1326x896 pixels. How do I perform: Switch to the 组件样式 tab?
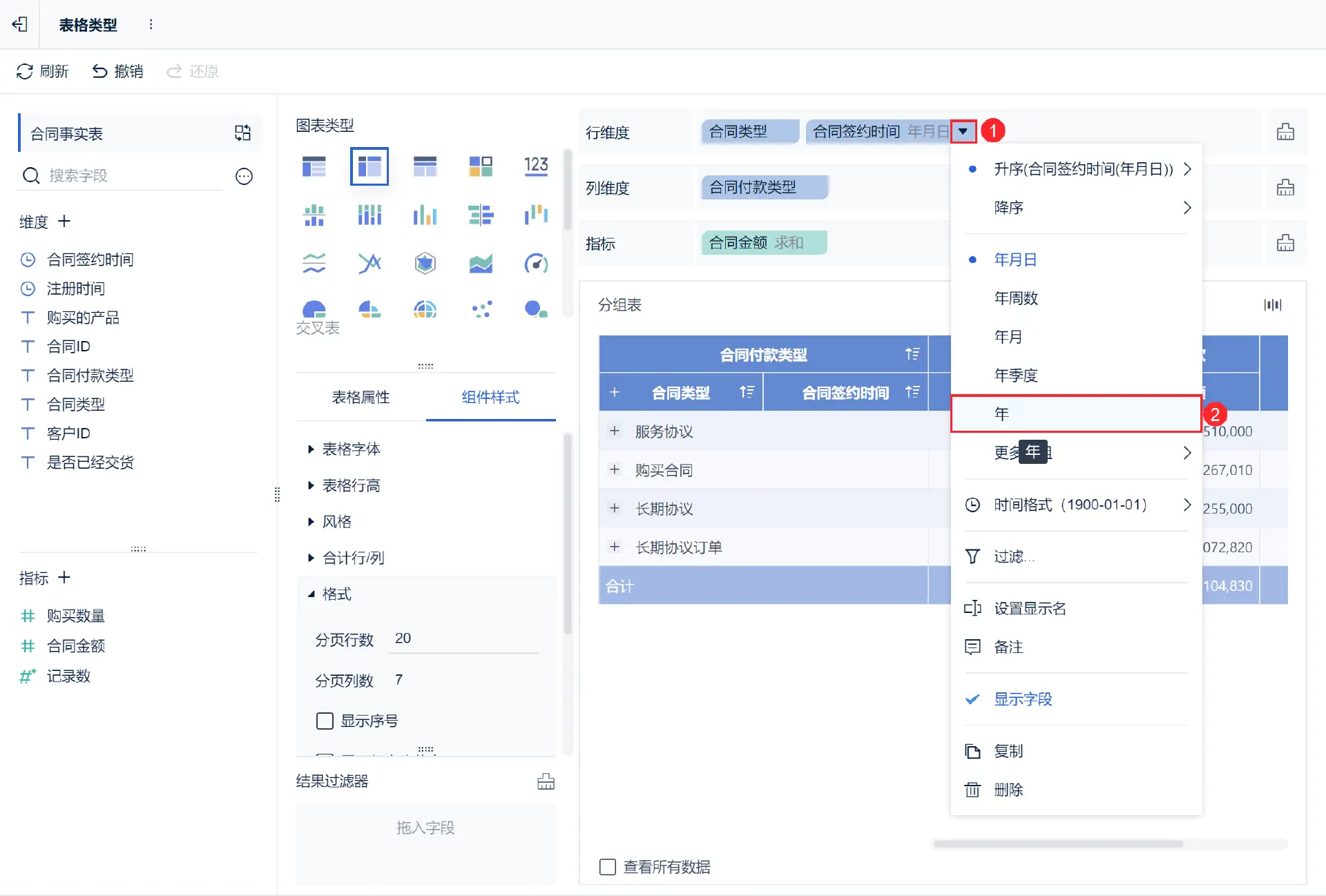pyautogui.click(x=490, y=397)
